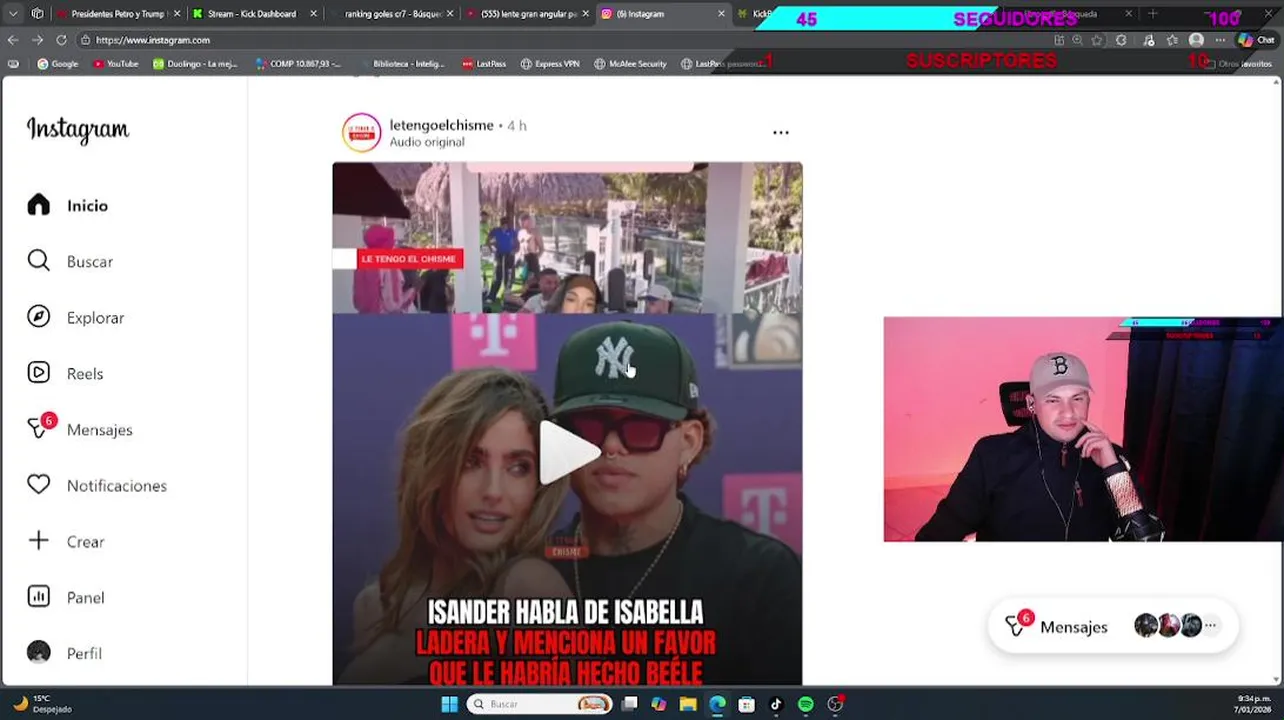Open Microsoft Store from the taskbar
The image size is (1284, 720).
[746, 704]
